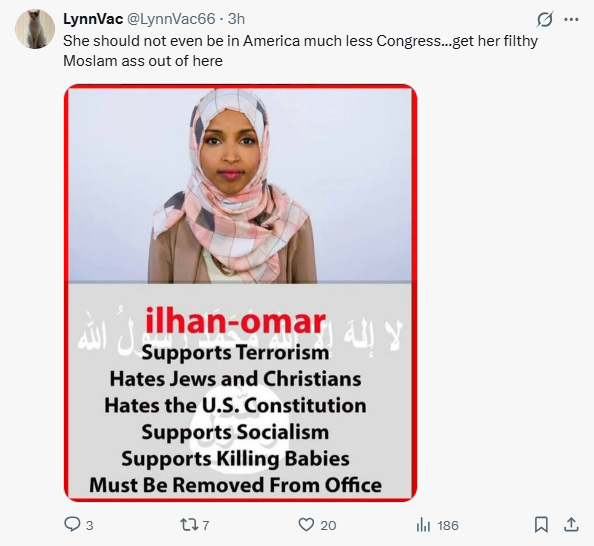
Task: Open the three-dot more options menu
Action: click(571, 19)
